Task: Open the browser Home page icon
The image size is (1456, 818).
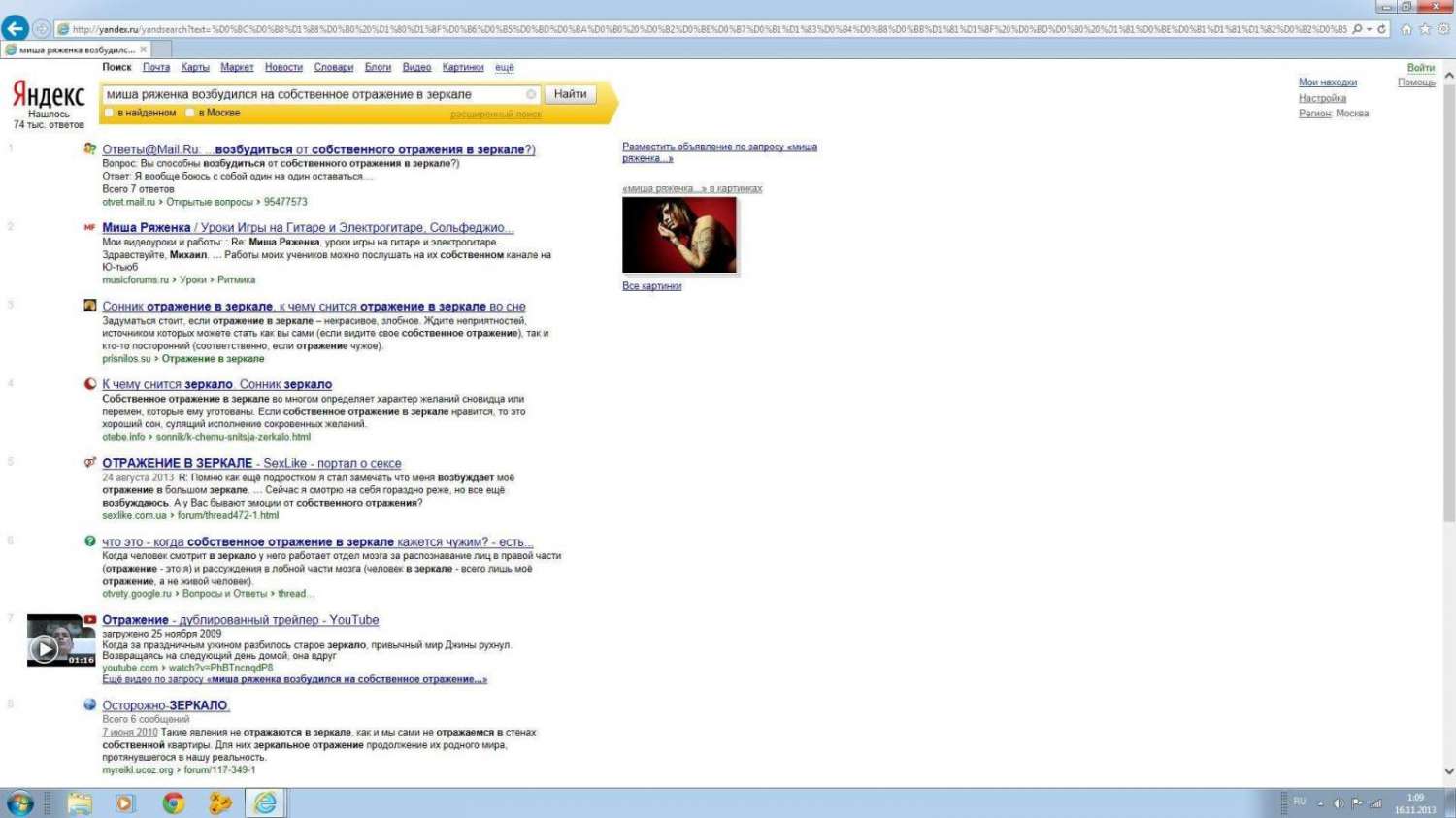Action: pyautogui.click(x=1406, y=29)
